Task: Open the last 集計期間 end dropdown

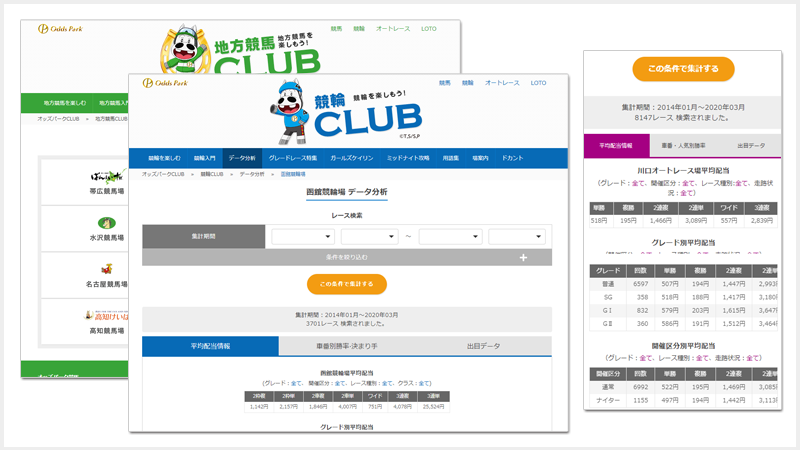Action: (516, 237)
